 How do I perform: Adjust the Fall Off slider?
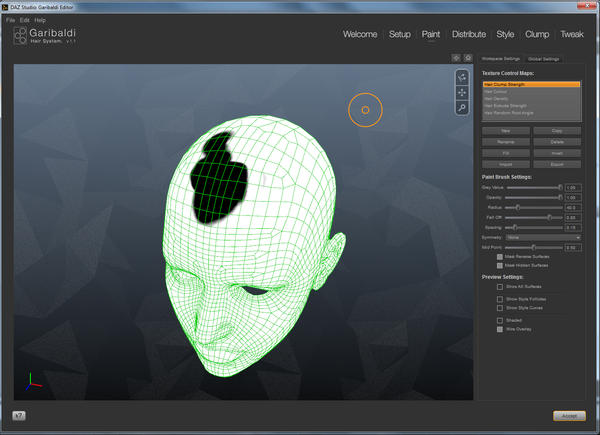[x=534, y=217]
